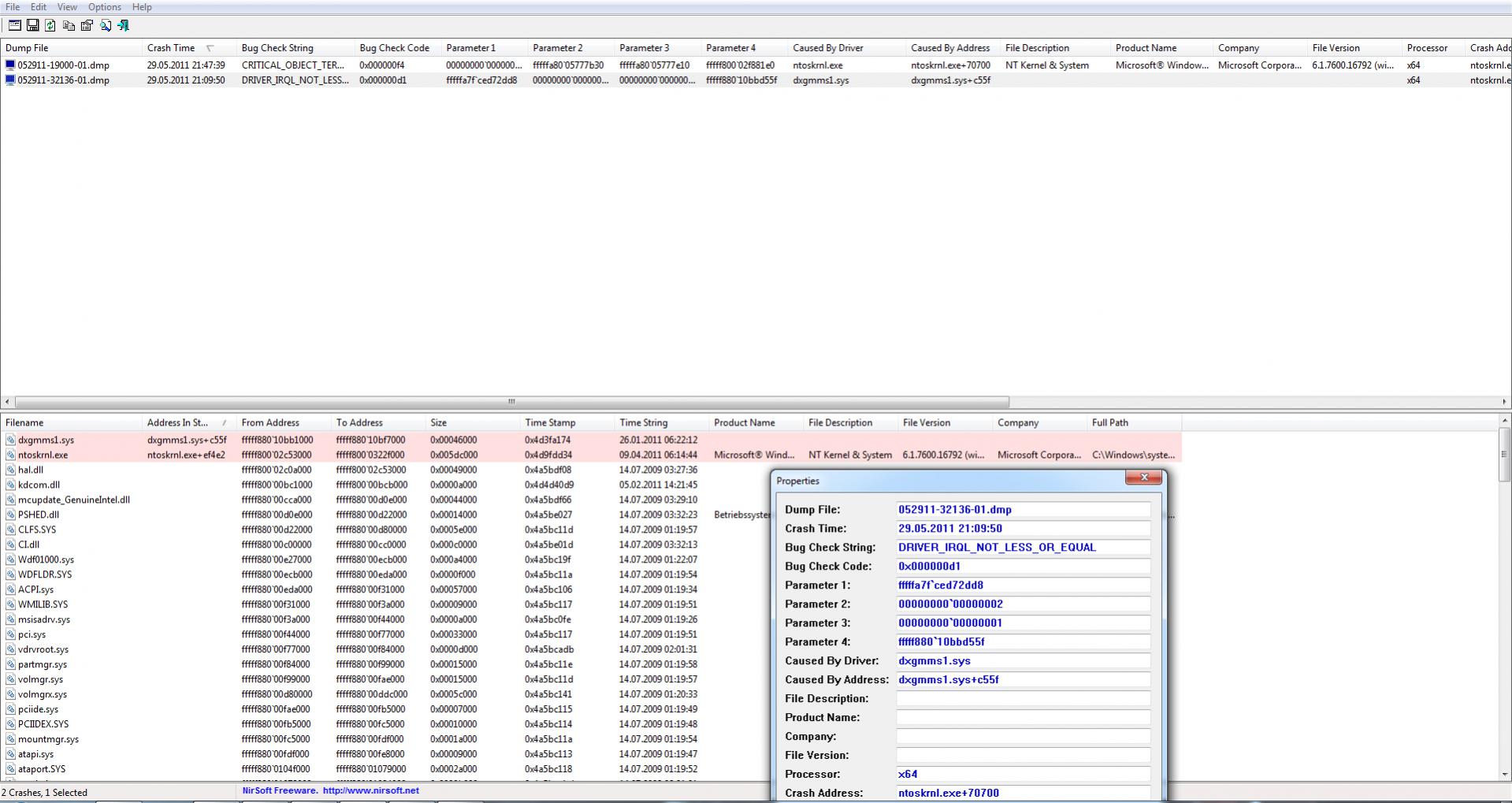Image resolution: width=1512 pixels, height=803 pixels.
Task: Sort by the Caused By Driver column header
Action: click(847, 48)
